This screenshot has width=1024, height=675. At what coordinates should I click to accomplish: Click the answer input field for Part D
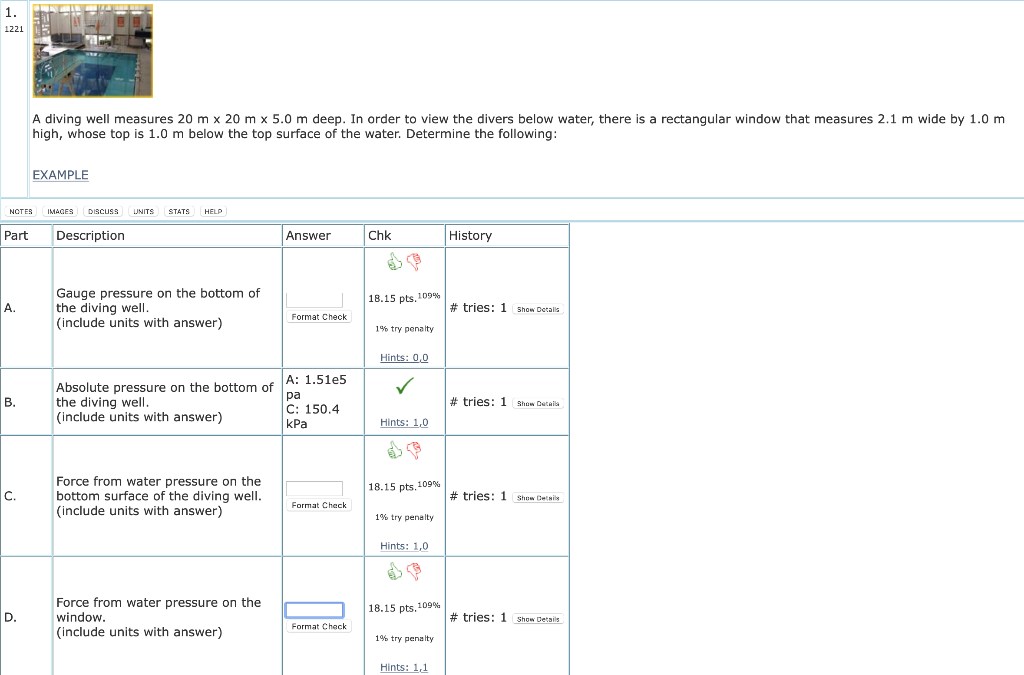317,610
